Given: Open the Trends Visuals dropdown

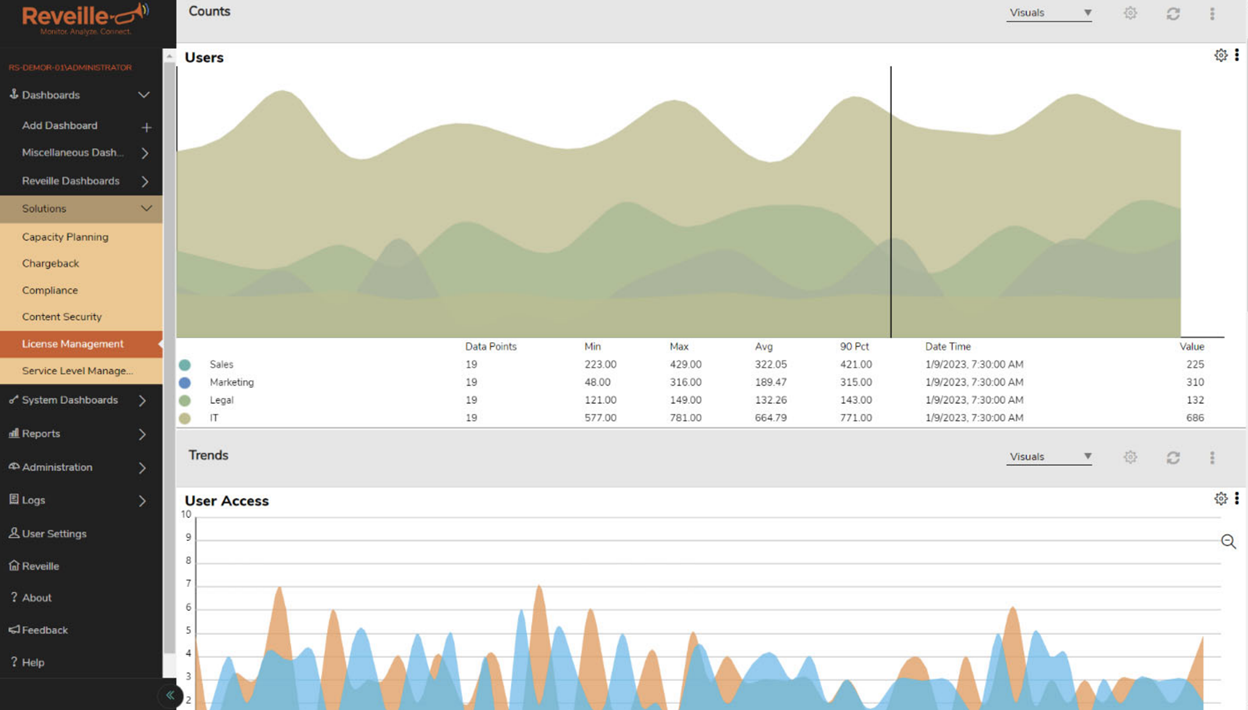Looking at the screenshot, I should point(1050,457).
